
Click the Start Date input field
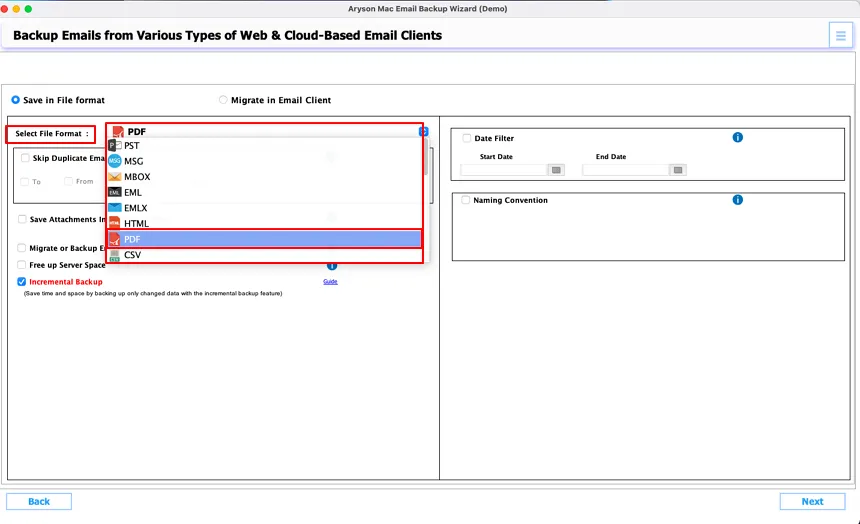pos(504,170)
